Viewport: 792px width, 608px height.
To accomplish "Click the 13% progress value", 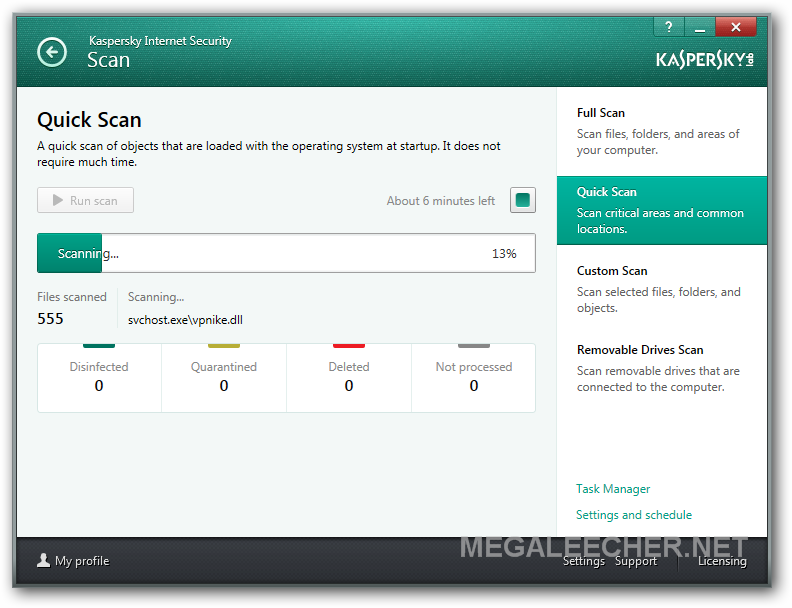I will coord(504,254).
